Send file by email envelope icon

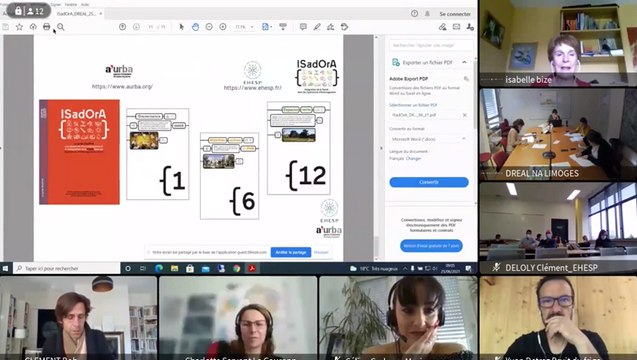pyautogui.click(x=456, y=27)
